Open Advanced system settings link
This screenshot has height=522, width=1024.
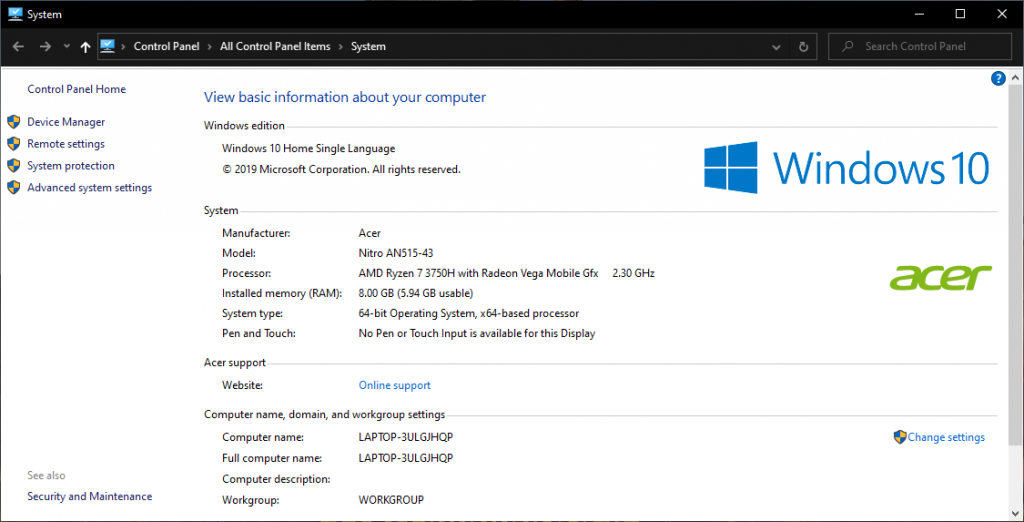[x=89, y=188]
